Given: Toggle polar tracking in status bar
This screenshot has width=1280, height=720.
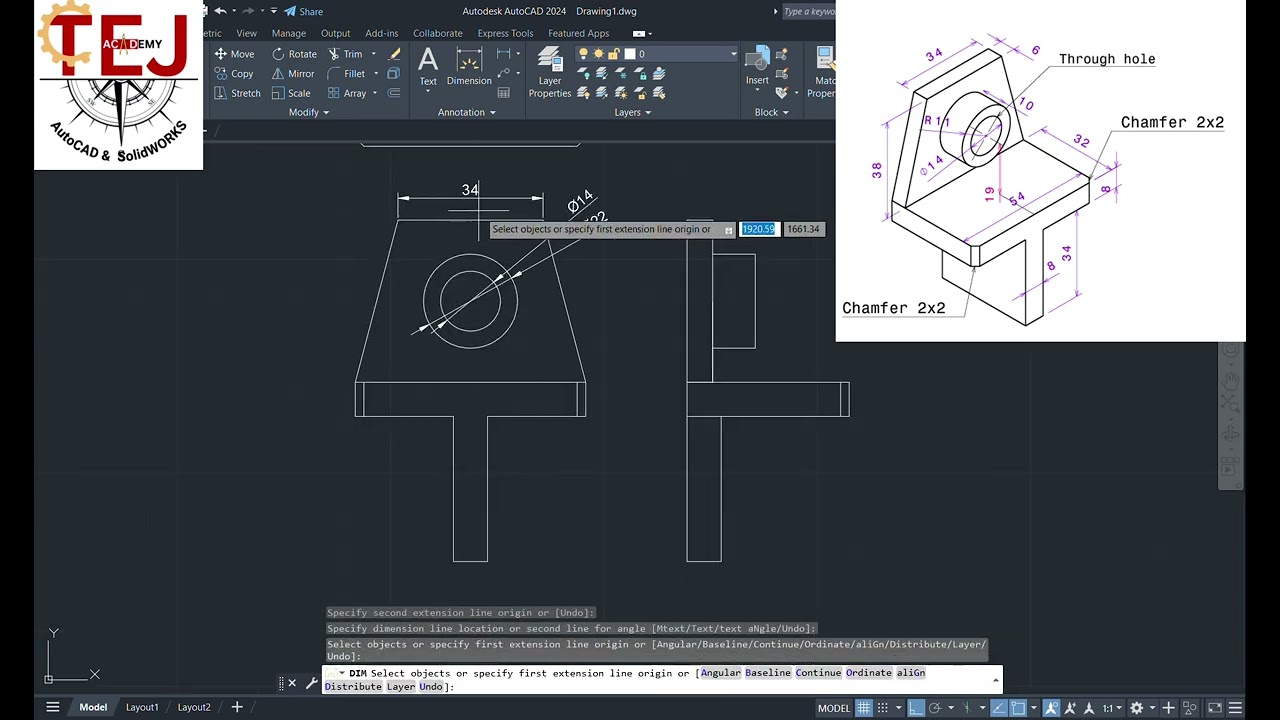Looking at the screenshot, I should (x=934, y=708).
